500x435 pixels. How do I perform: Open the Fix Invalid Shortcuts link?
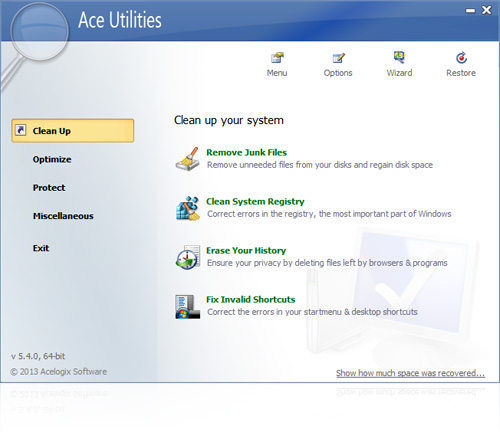coord(251,299)
